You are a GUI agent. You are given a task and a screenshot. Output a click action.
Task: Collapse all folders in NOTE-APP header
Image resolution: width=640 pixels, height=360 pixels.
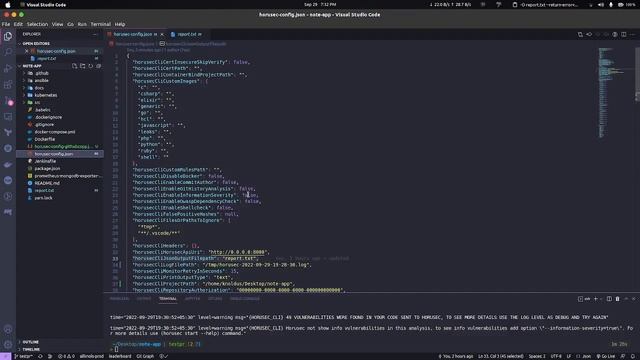(x=98, y=66)
